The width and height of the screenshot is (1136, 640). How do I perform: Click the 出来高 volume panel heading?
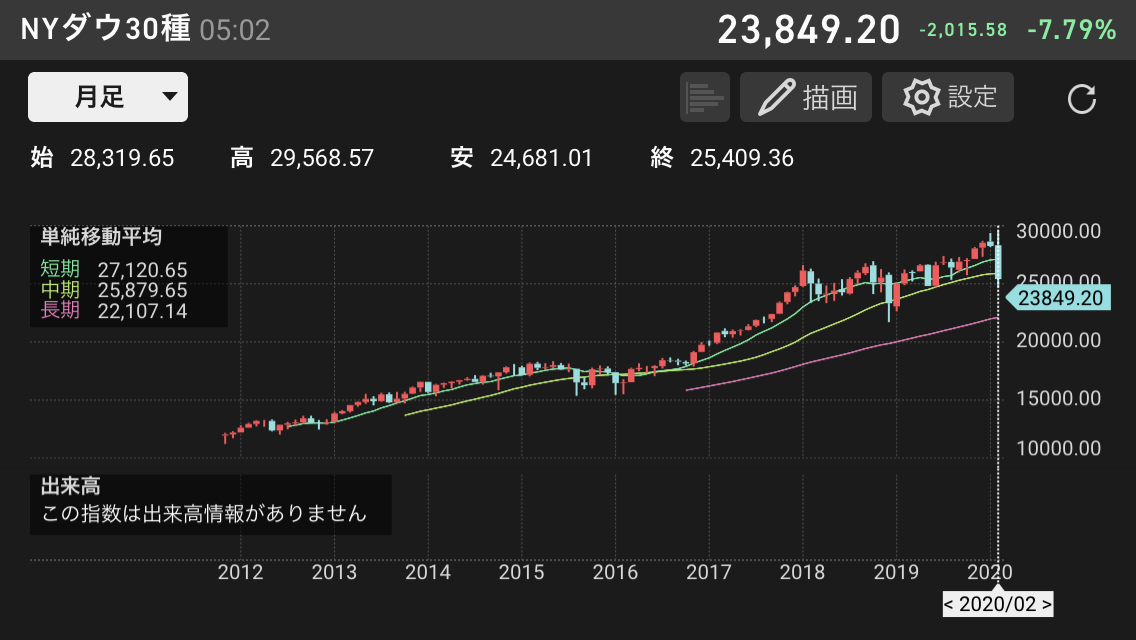(x=70, y=486)
